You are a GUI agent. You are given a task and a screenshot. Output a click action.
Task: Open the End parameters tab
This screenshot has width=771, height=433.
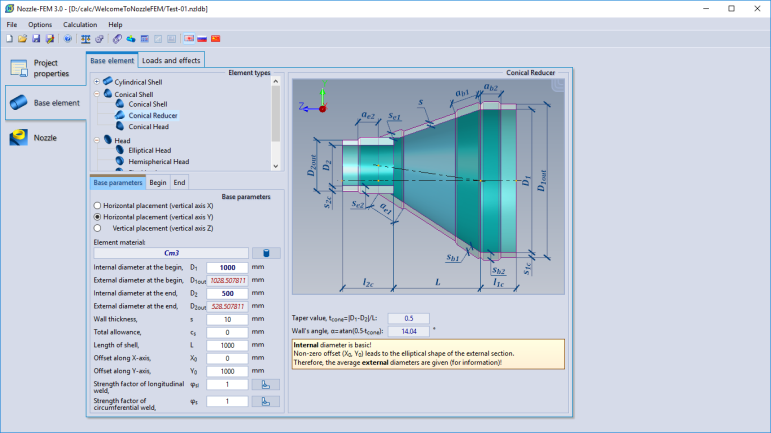[x=179, y=182]
